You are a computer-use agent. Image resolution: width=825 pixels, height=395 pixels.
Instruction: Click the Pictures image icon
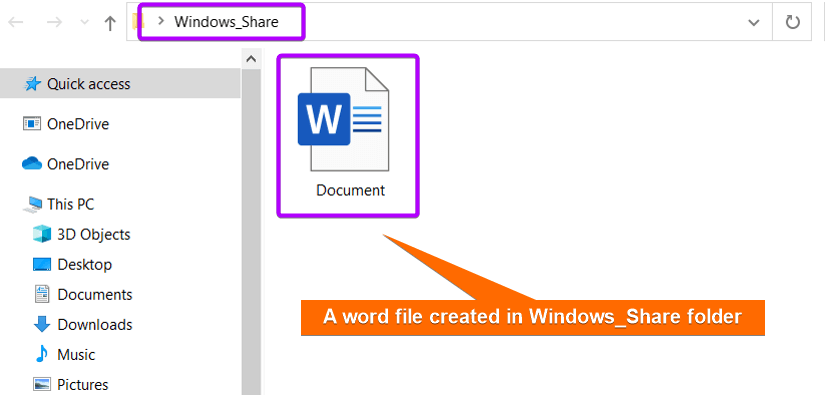(42, 384)
